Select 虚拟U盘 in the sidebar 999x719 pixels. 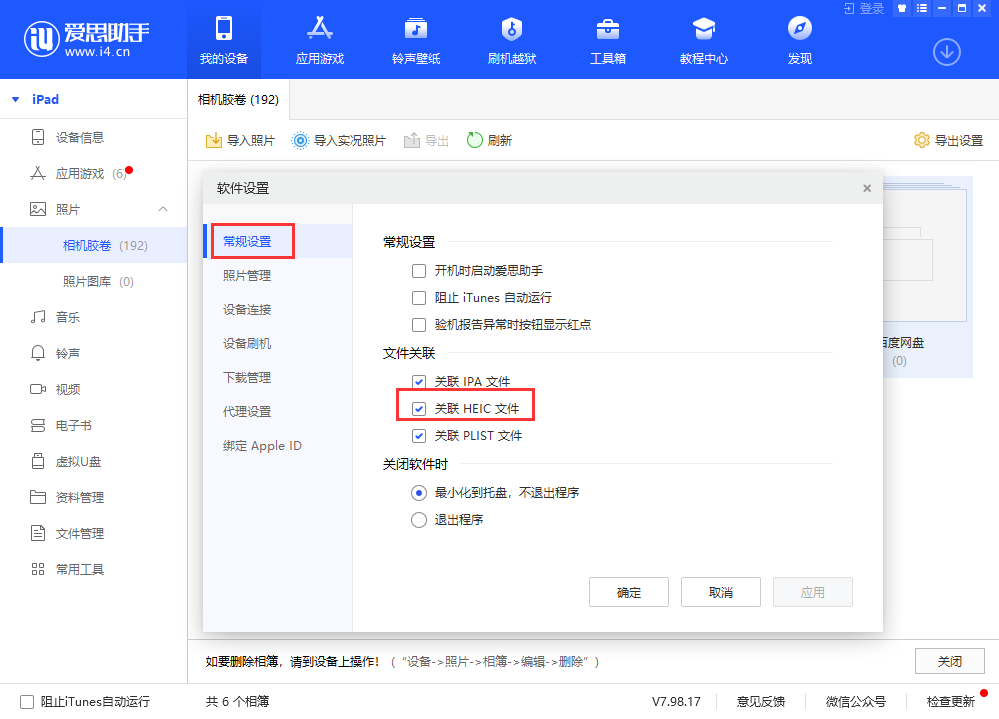tap(78, 462)
